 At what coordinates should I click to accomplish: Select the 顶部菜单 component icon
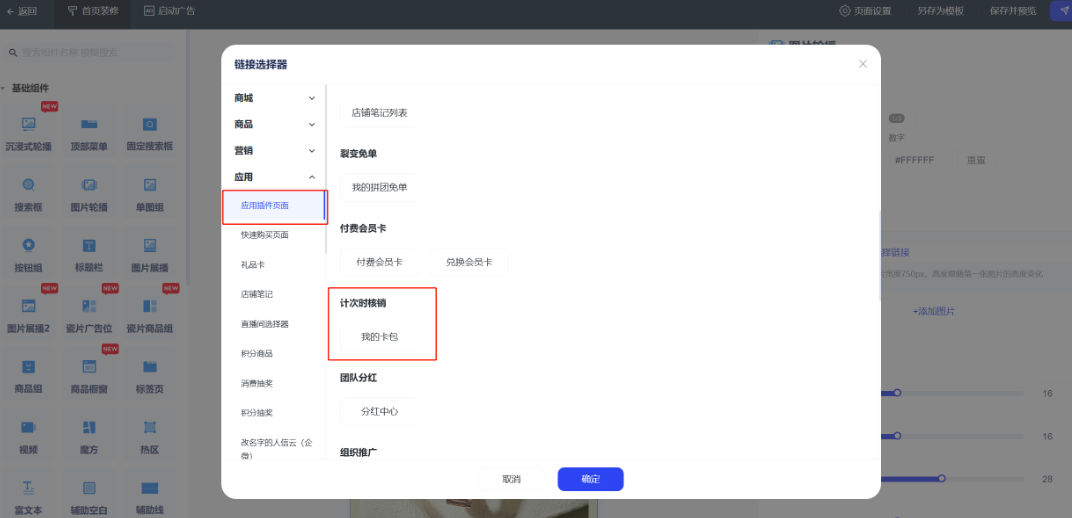pos(89,125)
